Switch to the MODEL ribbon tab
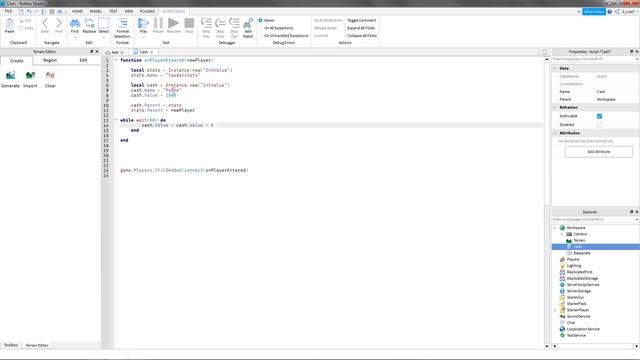Image resolution: width=640 pixels, height=360 pixels. [x=96, y=11]
